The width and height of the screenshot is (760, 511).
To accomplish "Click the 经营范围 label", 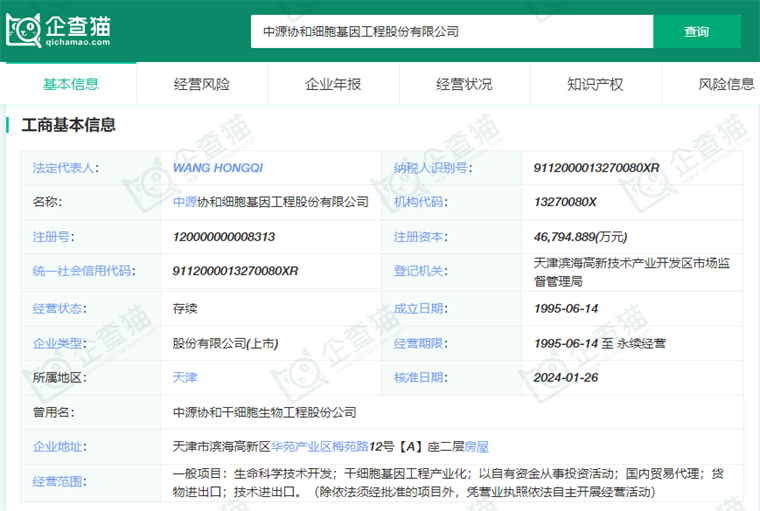I will [x=59, y=481].
